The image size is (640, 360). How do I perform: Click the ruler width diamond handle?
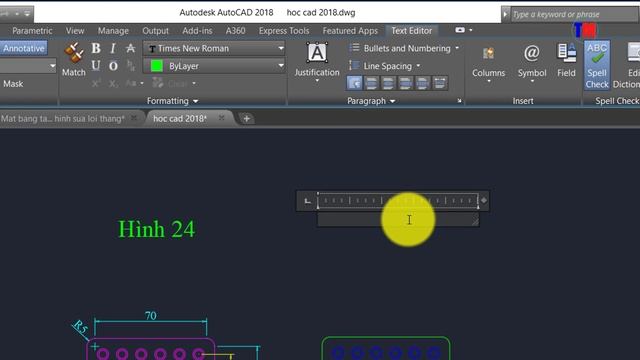tap(484, 200)
